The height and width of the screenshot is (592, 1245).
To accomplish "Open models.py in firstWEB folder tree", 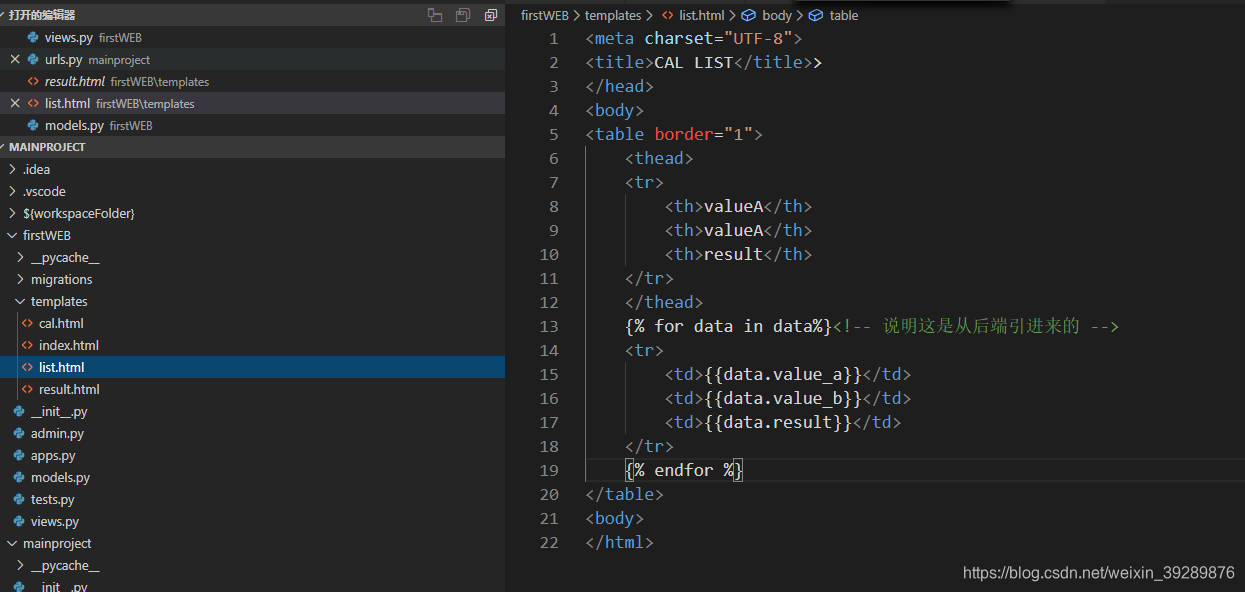I will tap(252, 477).
